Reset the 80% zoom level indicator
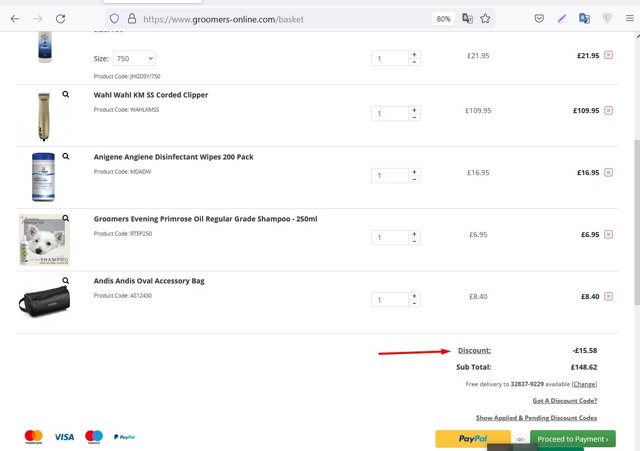 click(x=443, y=19)
